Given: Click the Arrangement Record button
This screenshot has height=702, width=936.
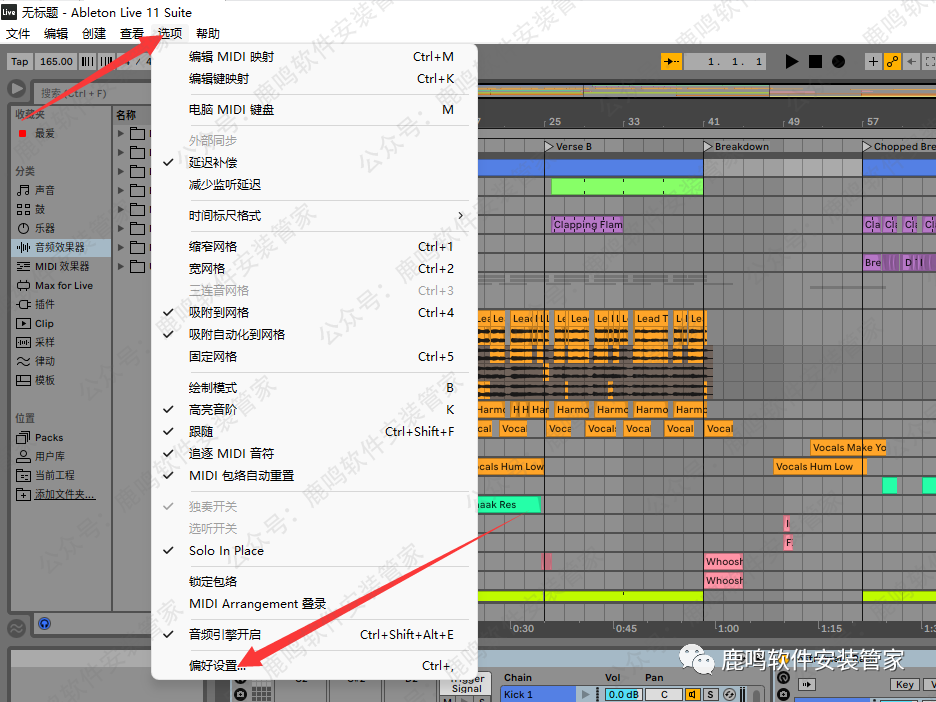Looking at the screenshot, I should [838, 62].
